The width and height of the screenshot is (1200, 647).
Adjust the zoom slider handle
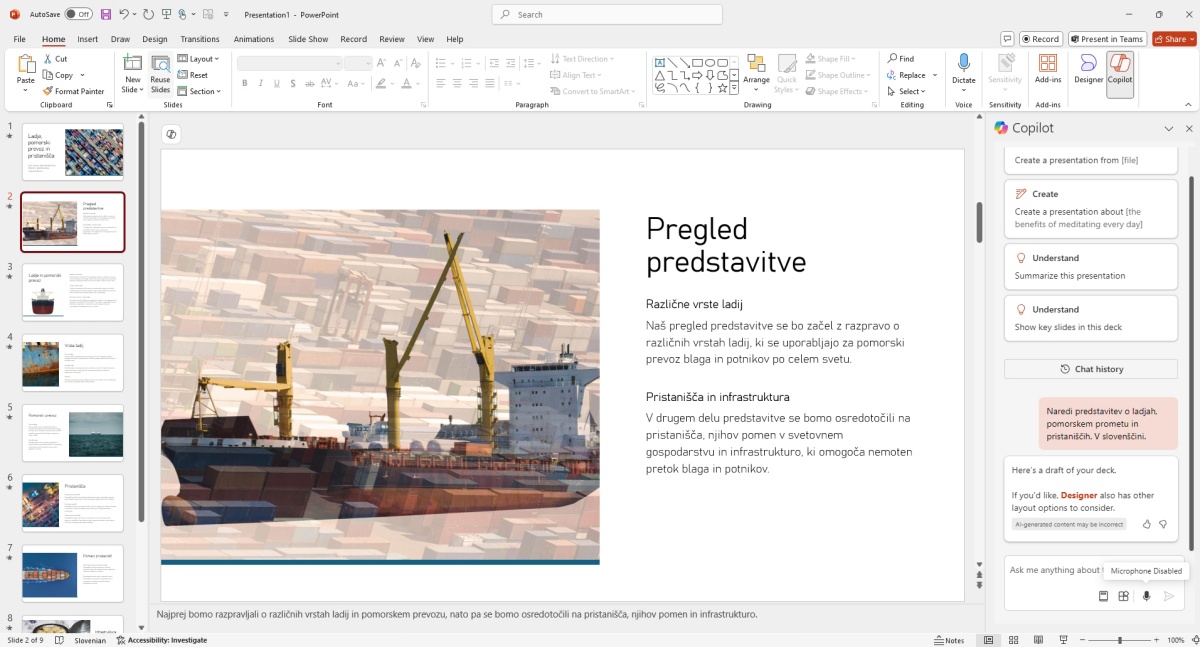point(1120,640)
